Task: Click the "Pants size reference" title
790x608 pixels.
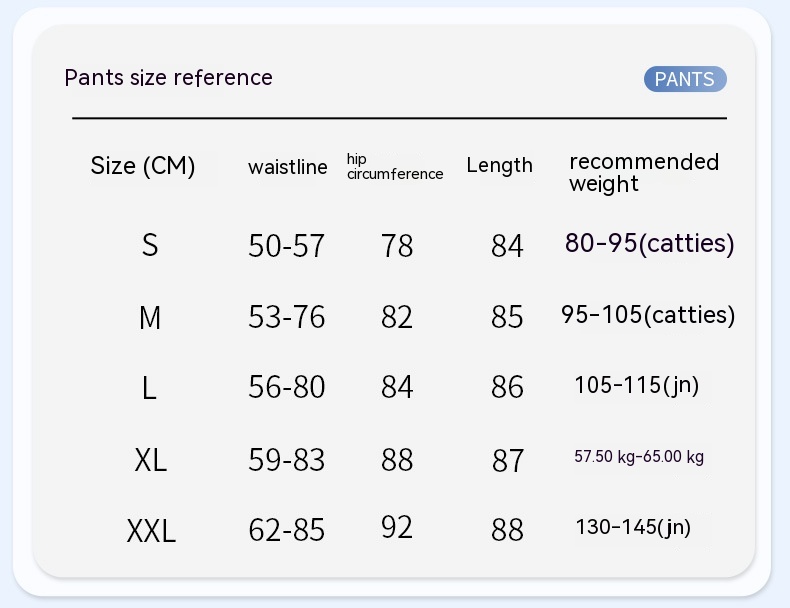Action: (x=168, y=78)
